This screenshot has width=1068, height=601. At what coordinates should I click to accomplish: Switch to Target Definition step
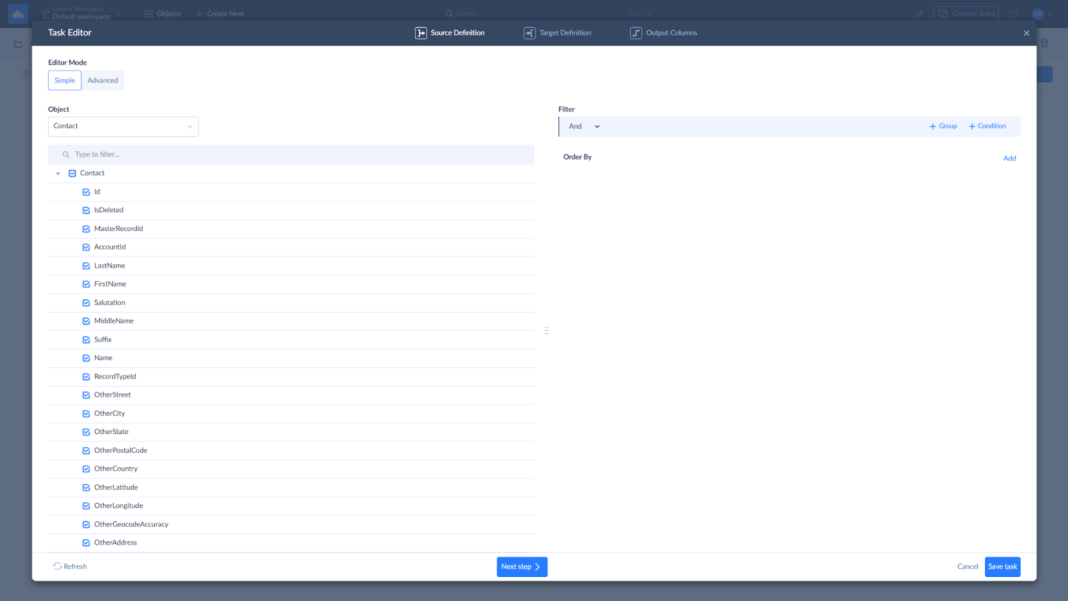pos(557,33)
